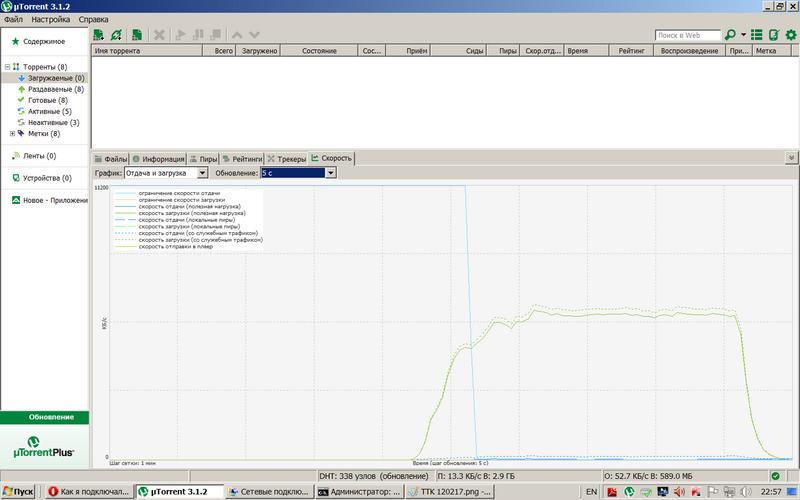
Task: Click the green network OK status icon
Action: [x=776, y=476]
